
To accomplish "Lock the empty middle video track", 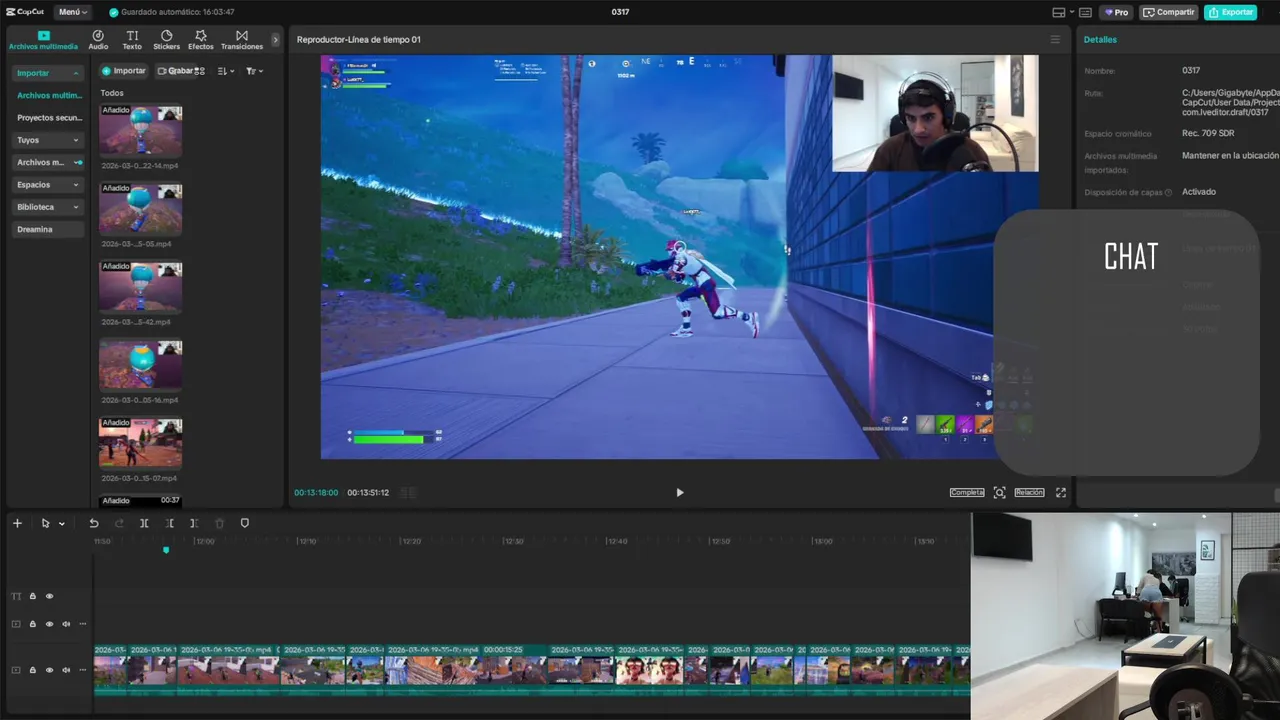I will 32,624.
